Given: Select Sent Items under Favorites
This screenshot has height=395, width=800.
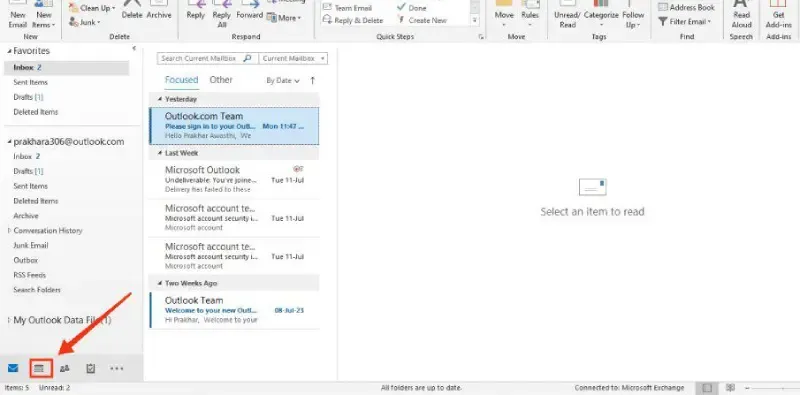Looking at the screenshot, I should (x=31, y=82).
